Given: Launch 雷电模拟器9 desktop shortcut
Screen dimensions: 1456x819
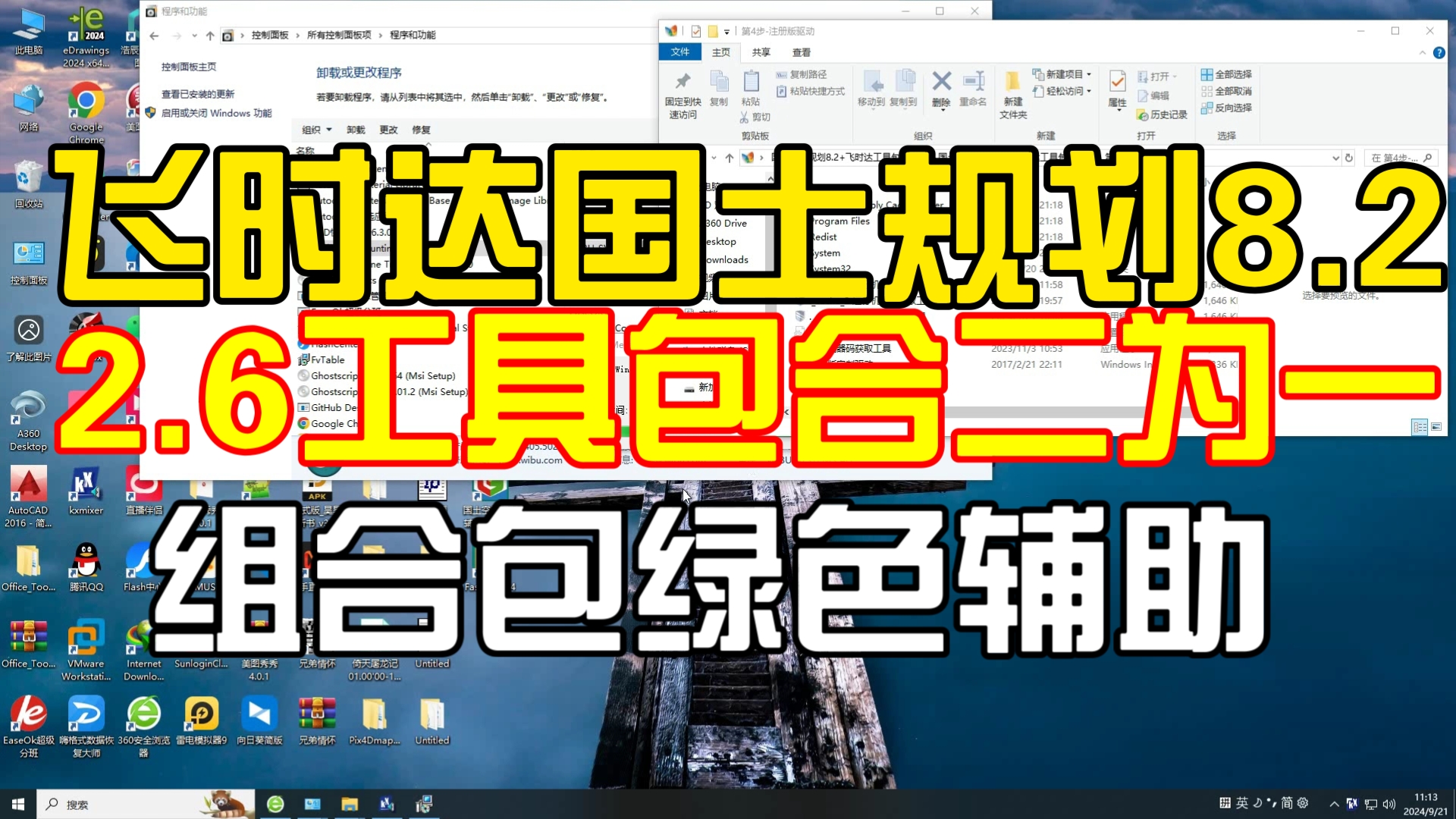Looking at the screenshot, I should point(201,720).
